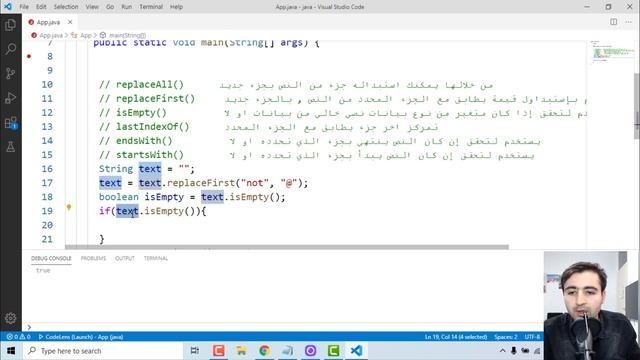Open the Explorer view in activity bar
Screen dimensions: 640x360
pos(11,25)
